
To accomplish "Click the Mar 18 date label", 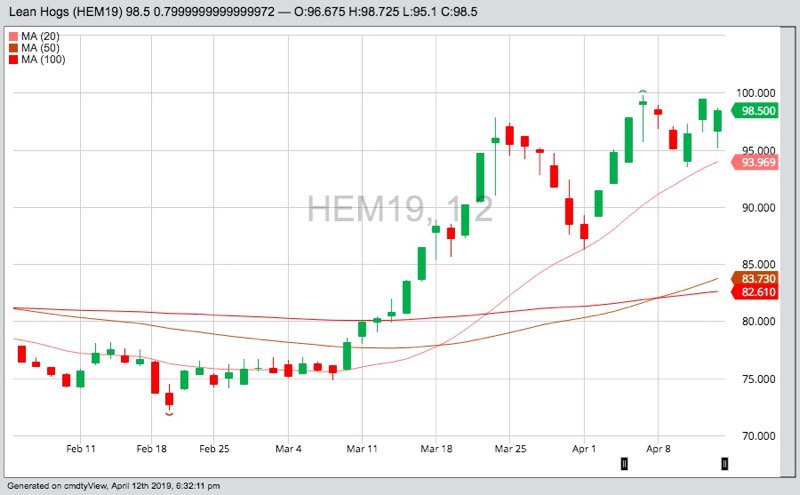I will click(x=436, y=449).
